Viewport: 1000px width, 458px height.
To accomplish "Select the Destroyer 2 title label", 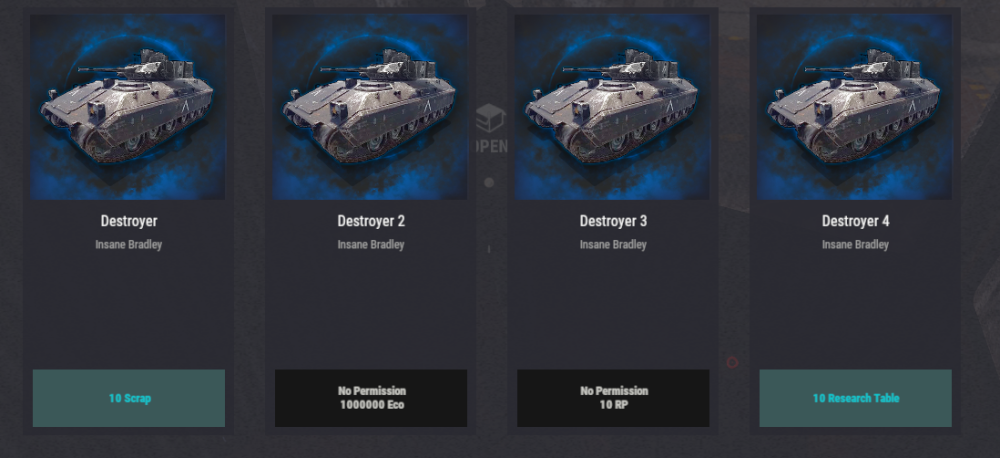I will (x=371, y=221).
